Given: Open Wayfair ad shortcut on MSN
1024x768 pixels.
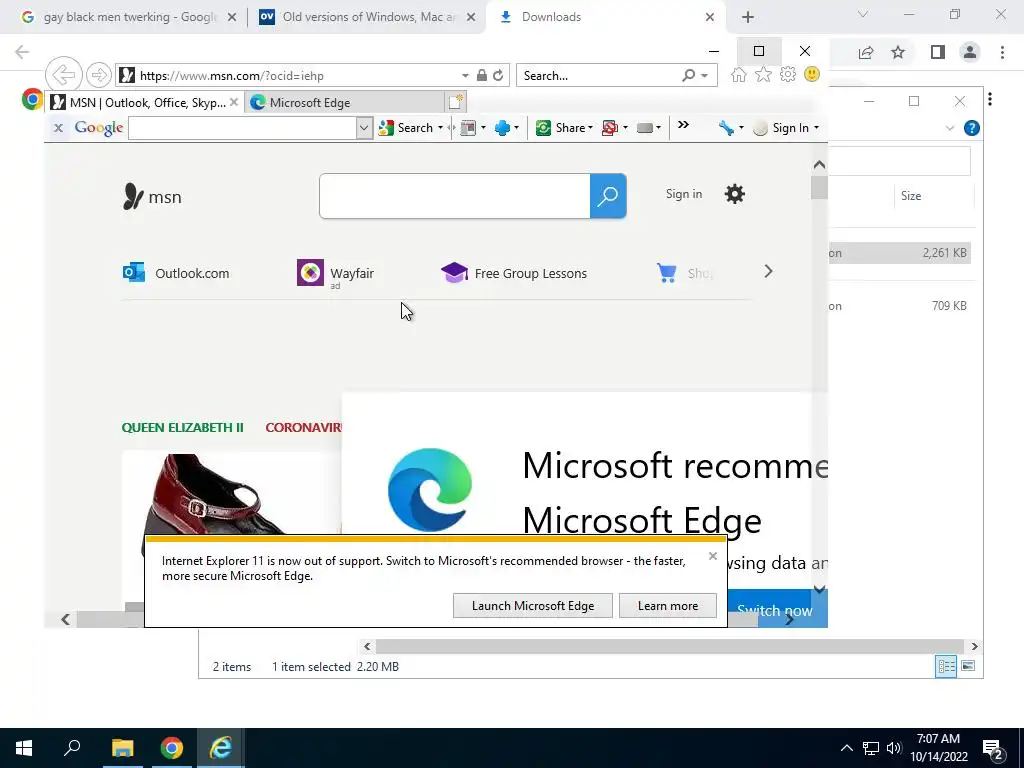Looking at the screenshot, I should (x=336, y=273).
